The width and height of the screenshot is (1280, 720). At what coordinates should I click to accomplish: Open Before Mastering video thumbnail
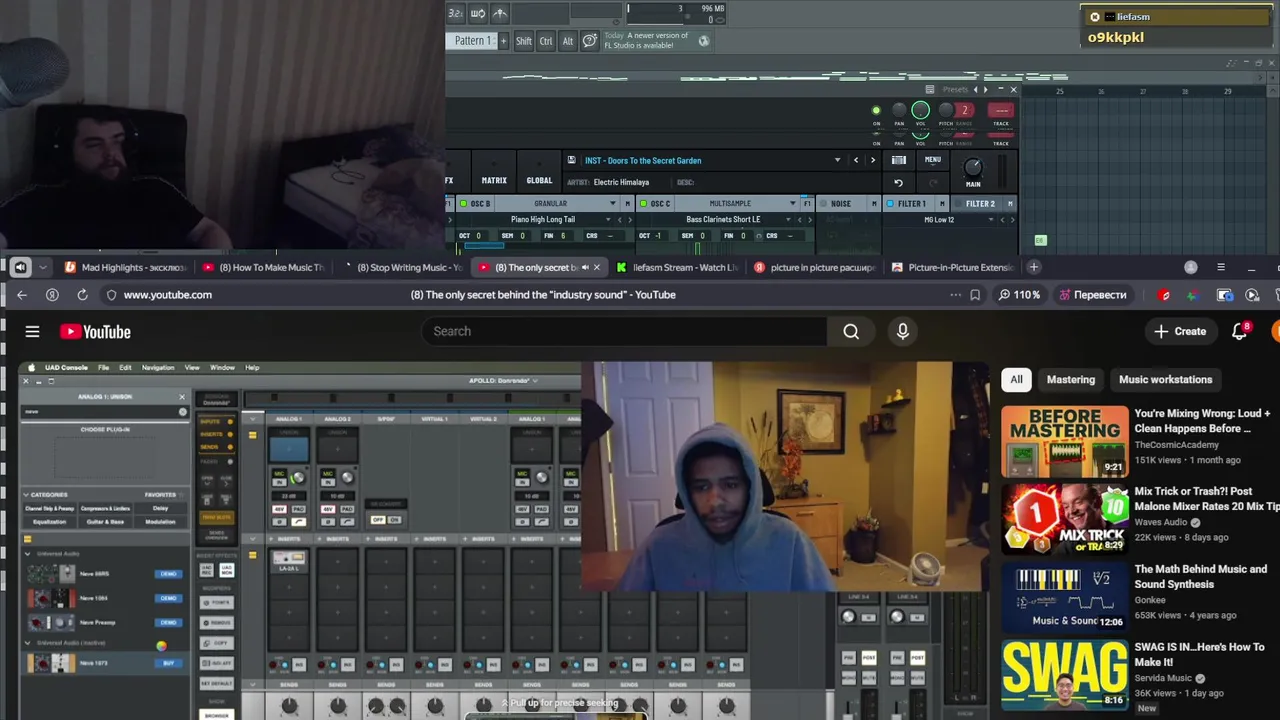pyautogui.click(x=1065, y=441)
